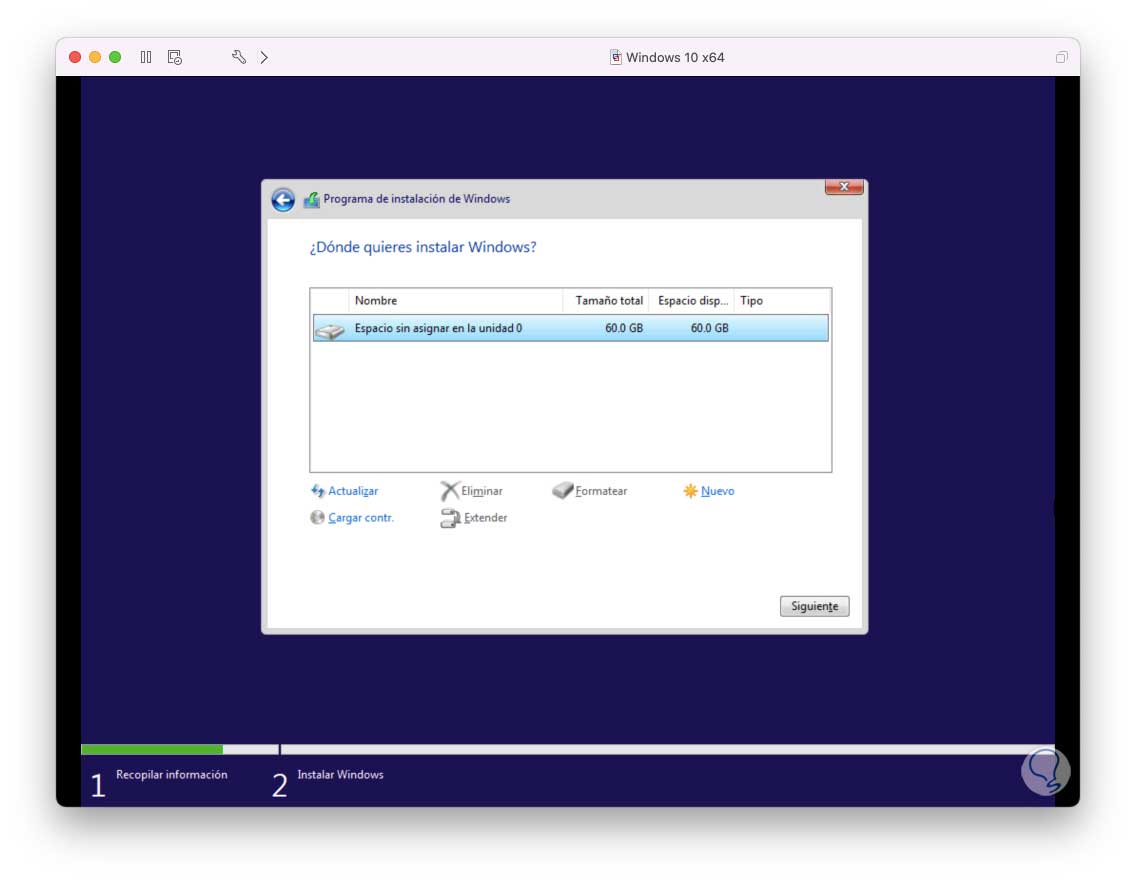This screenshot has width=1136, height=881.
Task: Click the 'Windows 10 x64' window title
Action: click(x=675, y=57)
